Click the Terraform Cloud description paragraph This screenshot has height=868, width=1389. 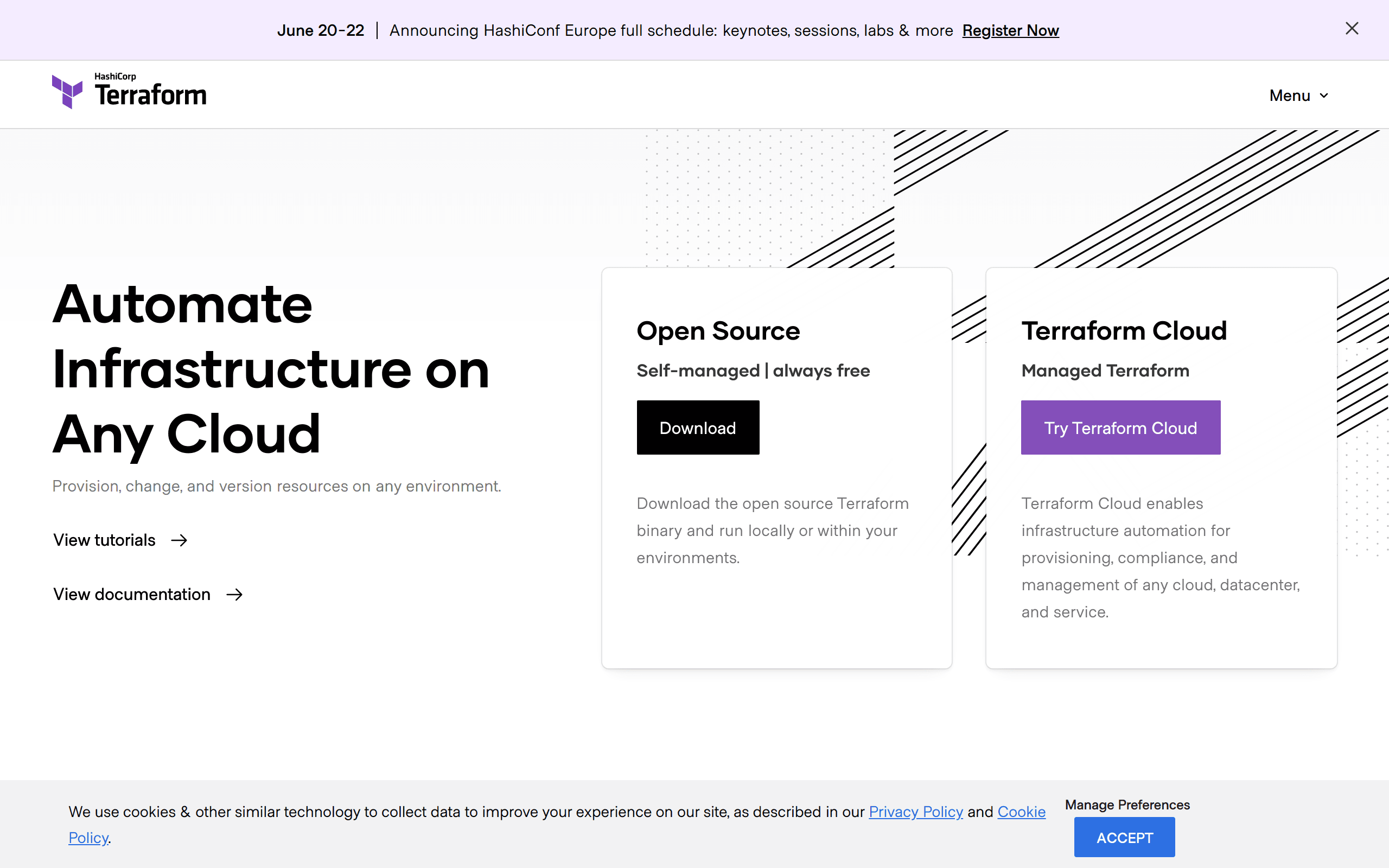[1161, 558]
